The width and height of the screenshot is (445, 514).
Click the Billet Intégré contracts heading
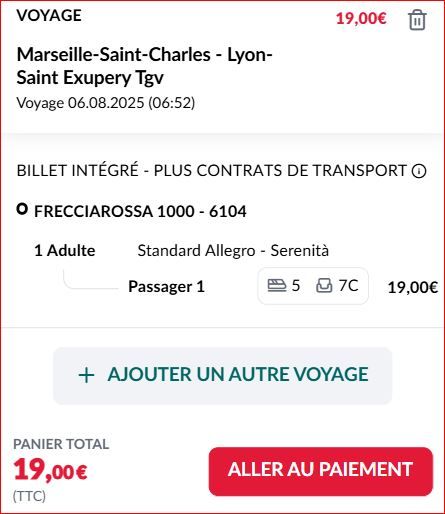click(212, 171)
